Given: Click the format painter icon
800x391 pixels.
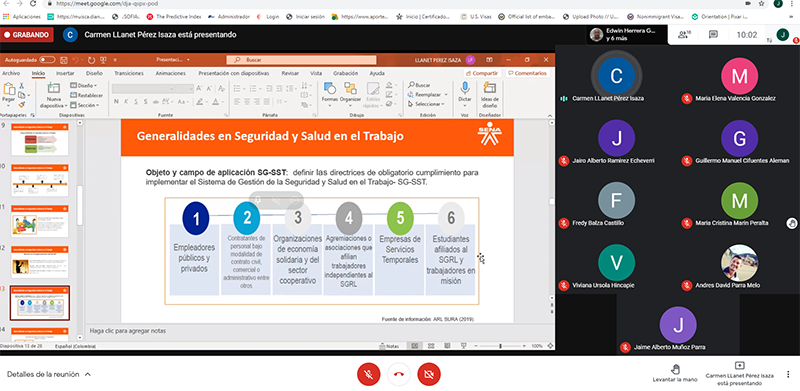Looking at the screenshot, I should (21, 104).
